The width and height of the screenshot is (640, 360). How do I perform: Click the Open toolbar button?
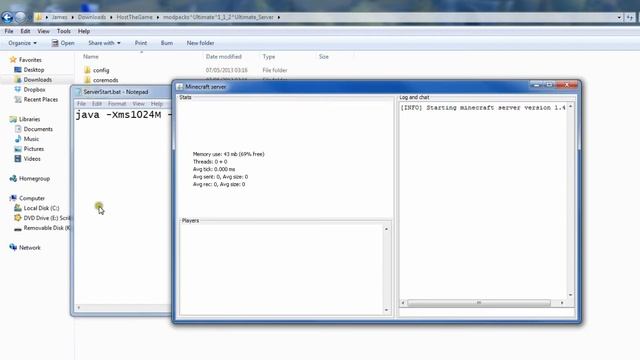click(x=63, y=43)
